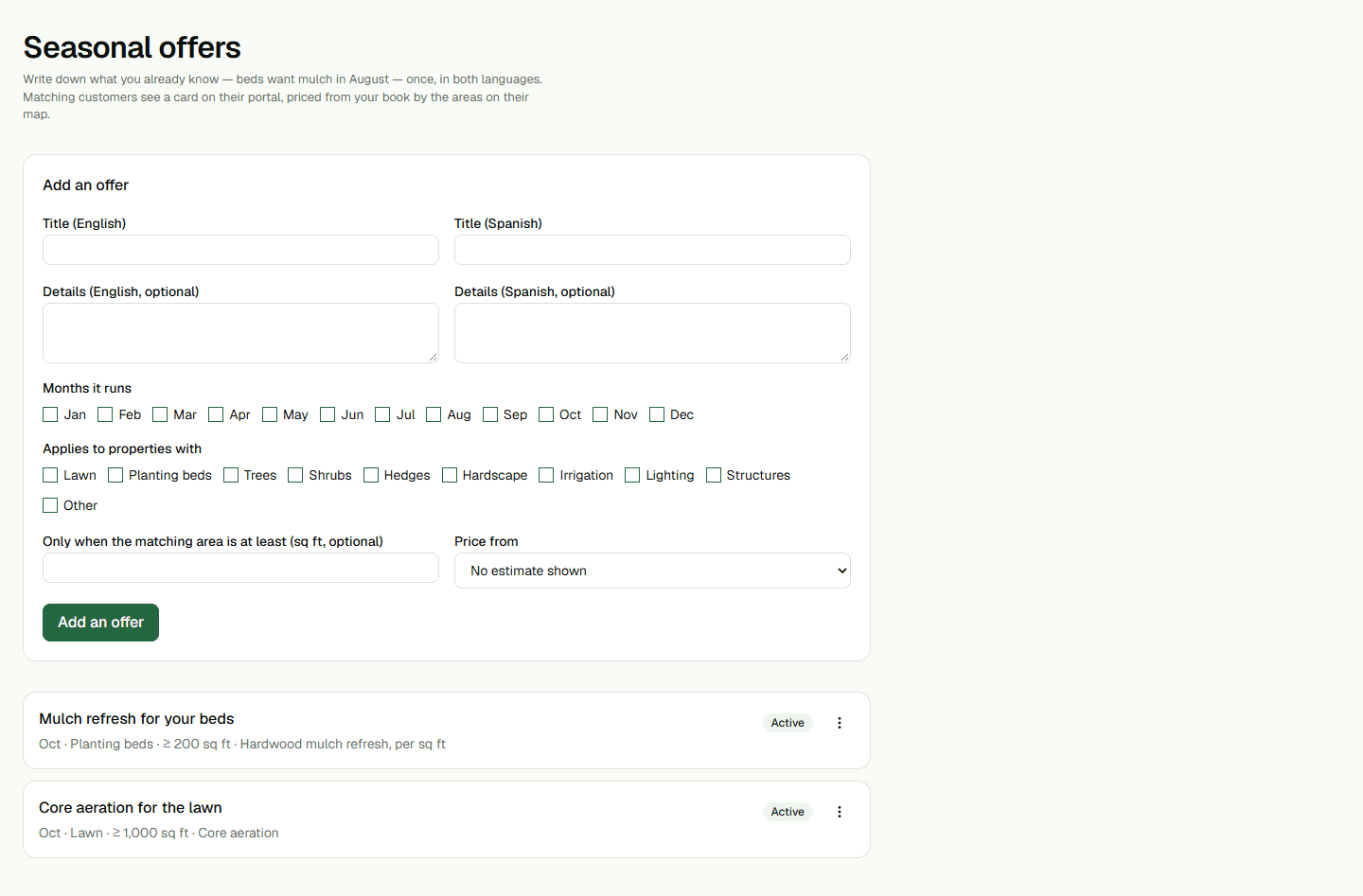Select the Mulch refresh for your beds title

(136, 719)
